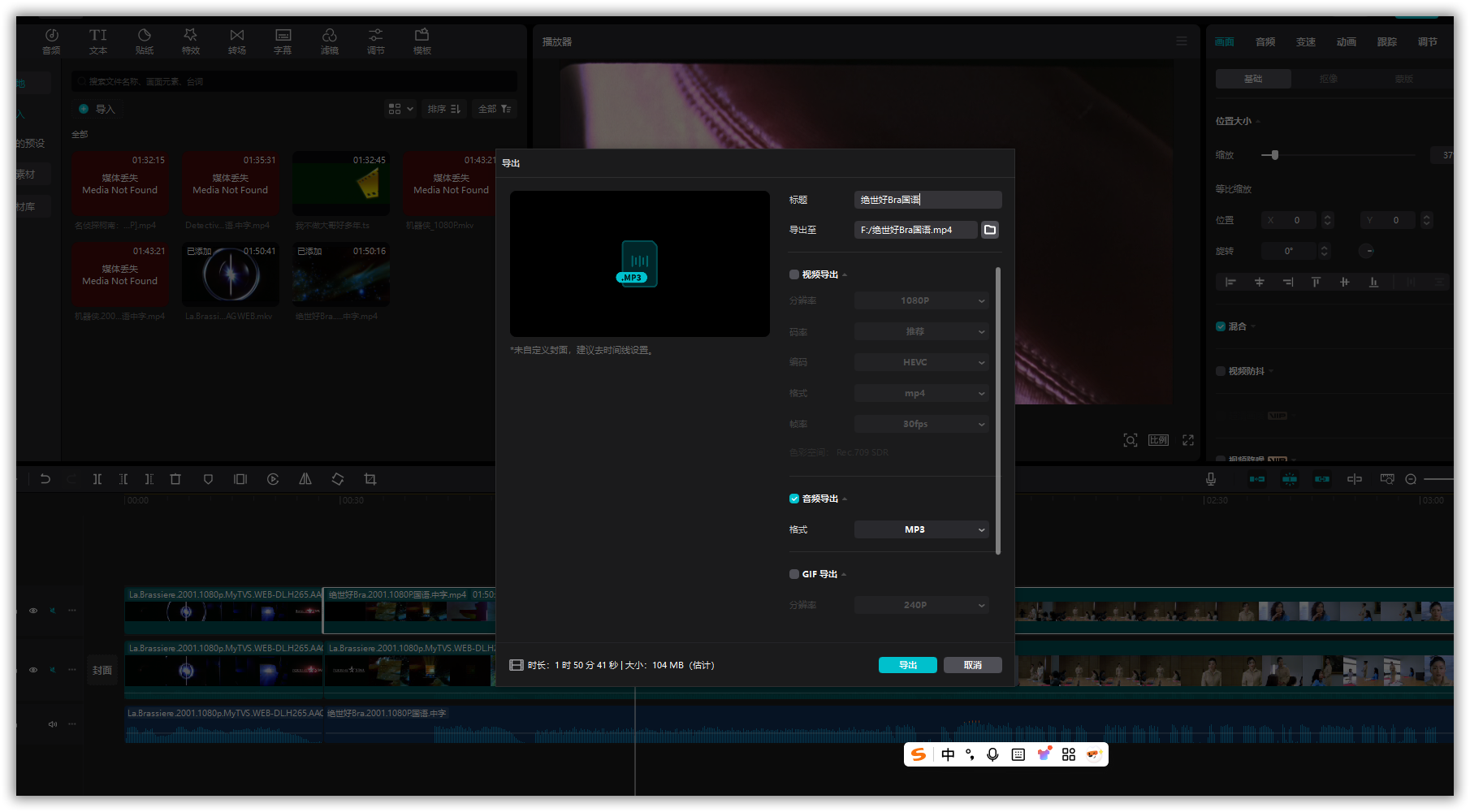This screenshot has width=1470, height=812.
Task: Click the undo arrow in timeline toolbar
Action: tap(45, 479)
